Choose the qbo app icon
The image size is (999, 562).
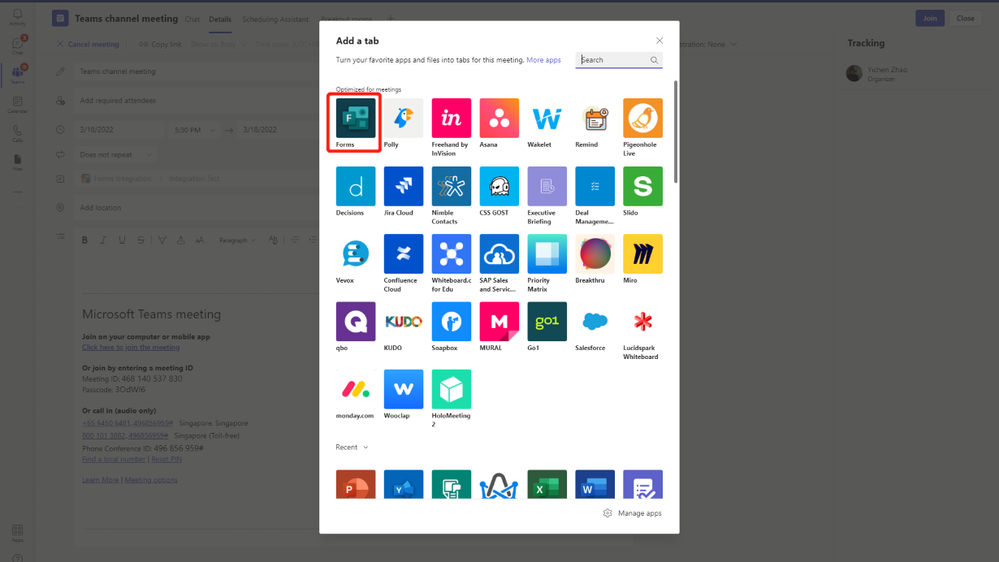(356, 322)
